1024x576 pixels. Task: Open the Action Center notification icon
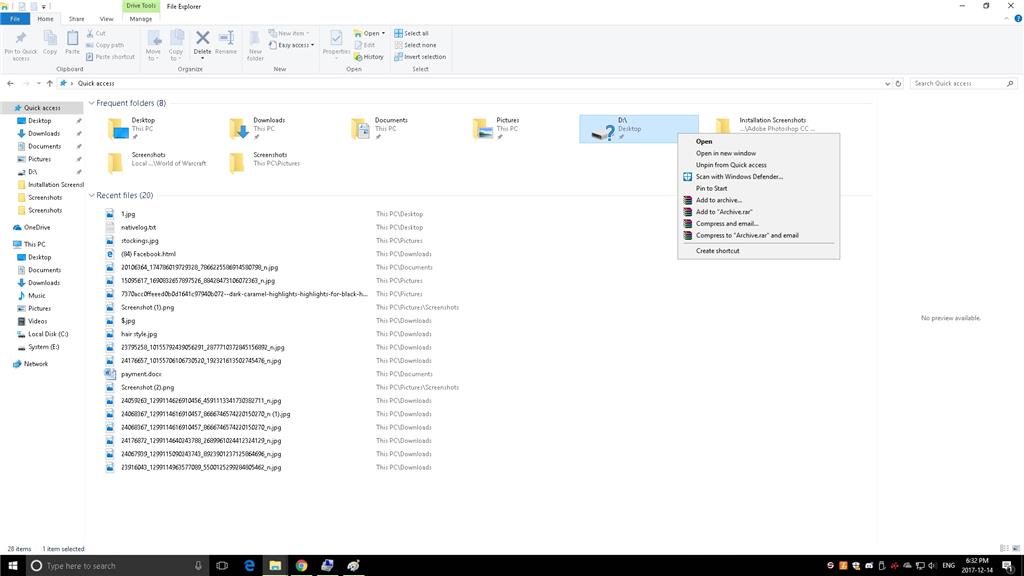tap(1008, 566)
